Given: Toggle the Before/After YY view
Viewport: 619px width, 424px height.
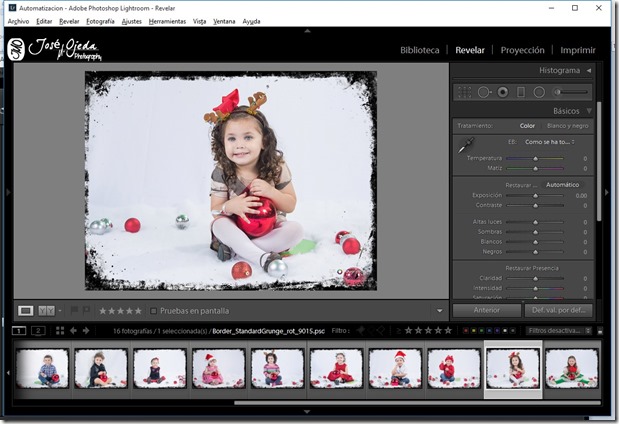Looking at the screenshot, I should click(46, 311).
